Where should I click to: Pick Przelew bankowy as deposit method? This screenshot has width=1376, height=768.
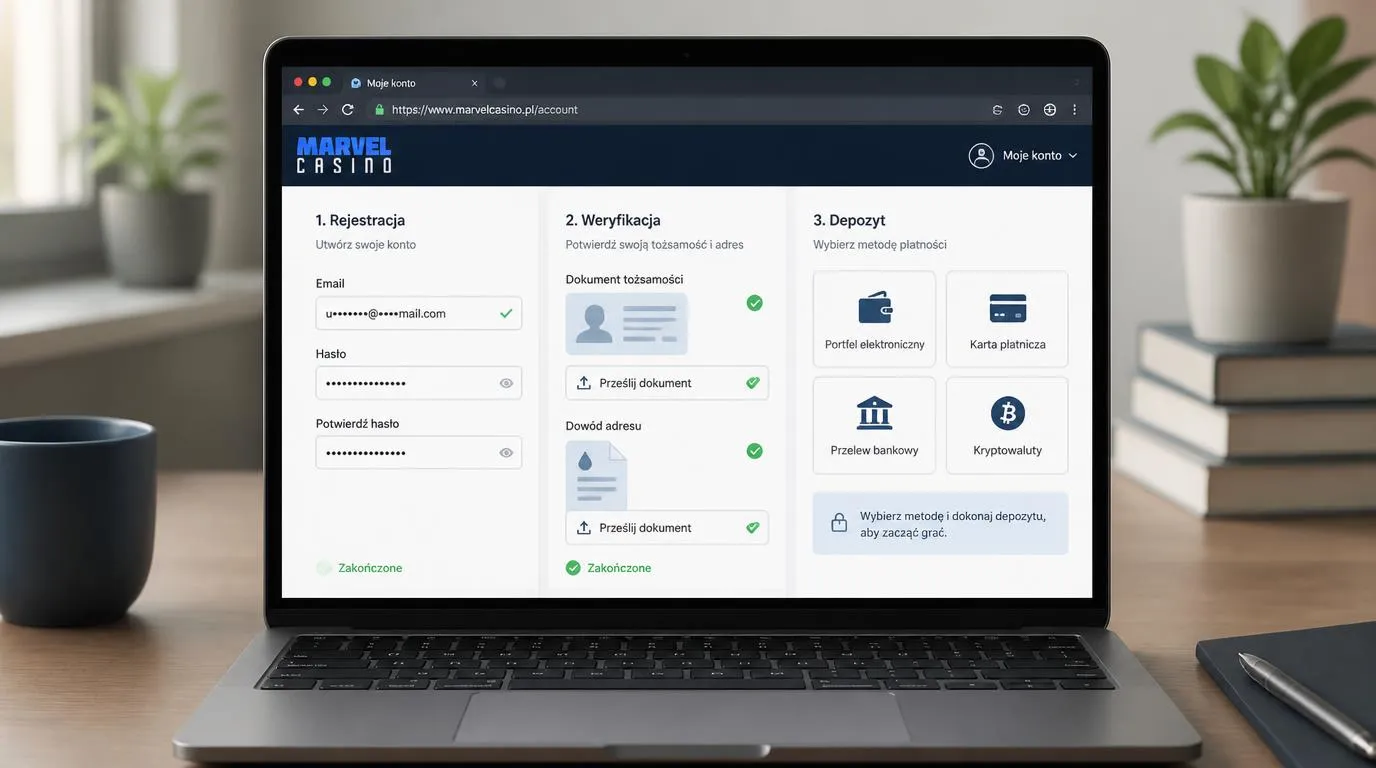874,425
